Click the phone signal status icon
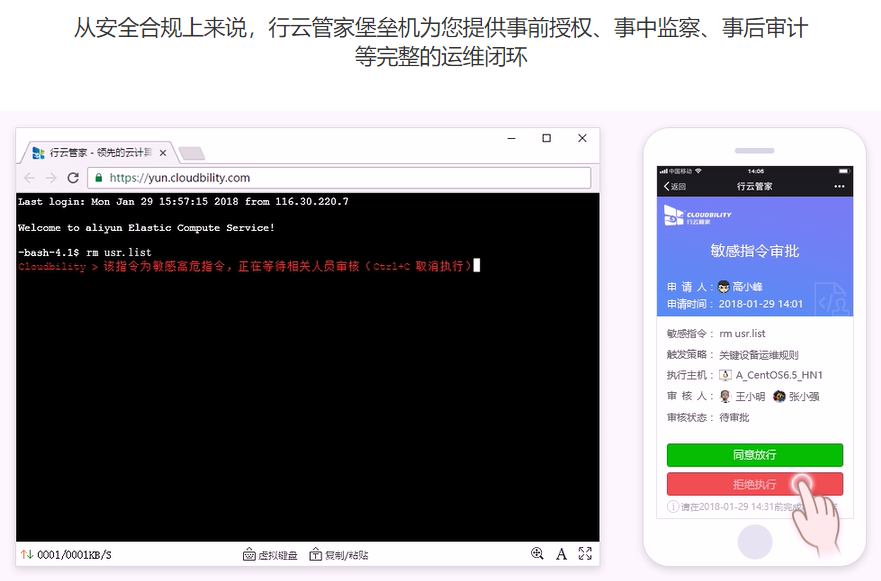 [664, 171]
